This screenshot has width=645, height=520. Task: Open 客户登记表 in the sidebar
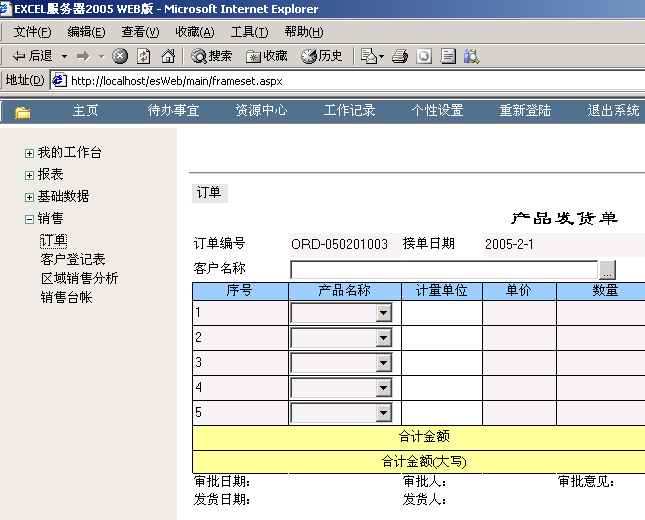(72, 259)
